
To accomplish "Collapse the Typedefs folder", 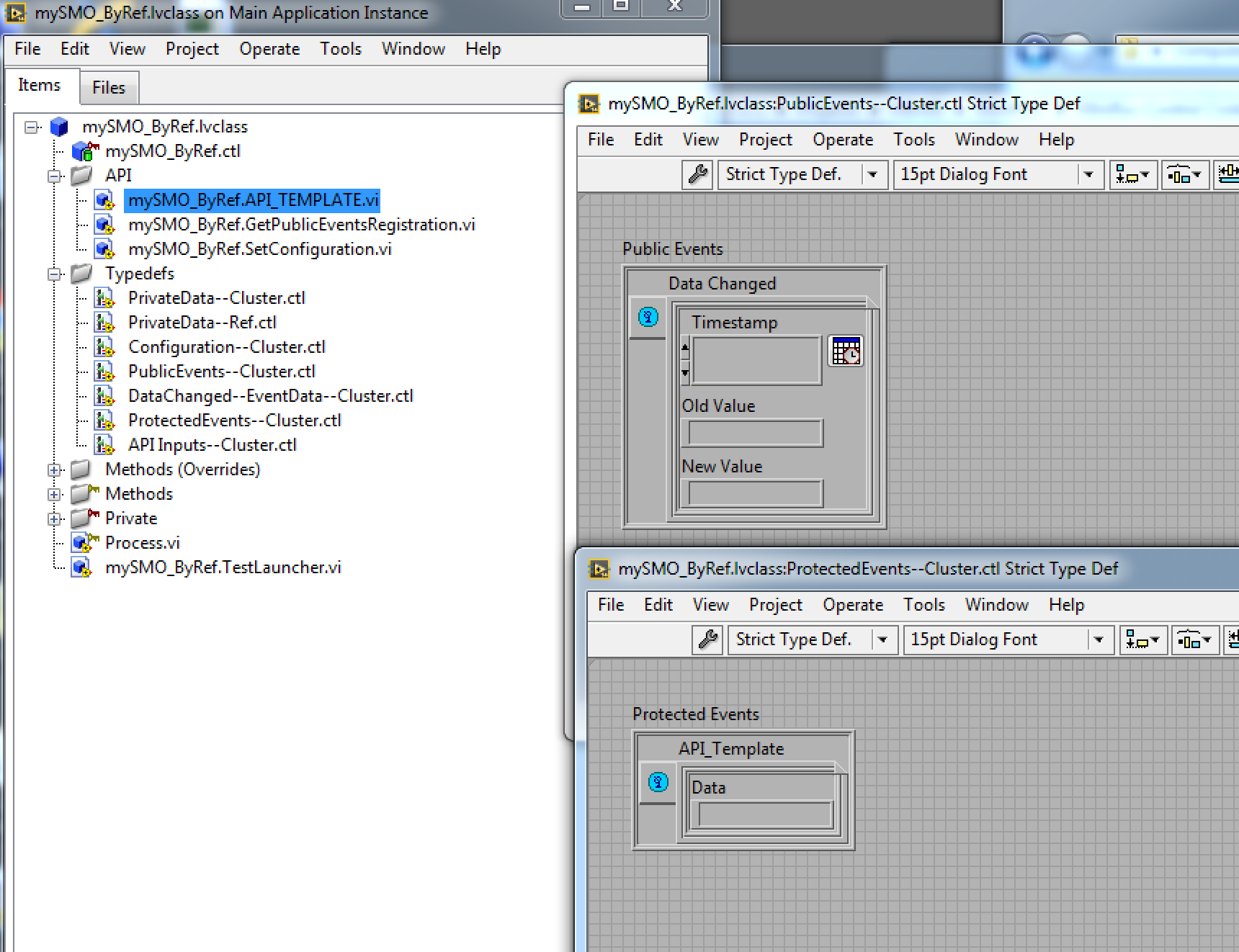I will click(x=55, y=274).
